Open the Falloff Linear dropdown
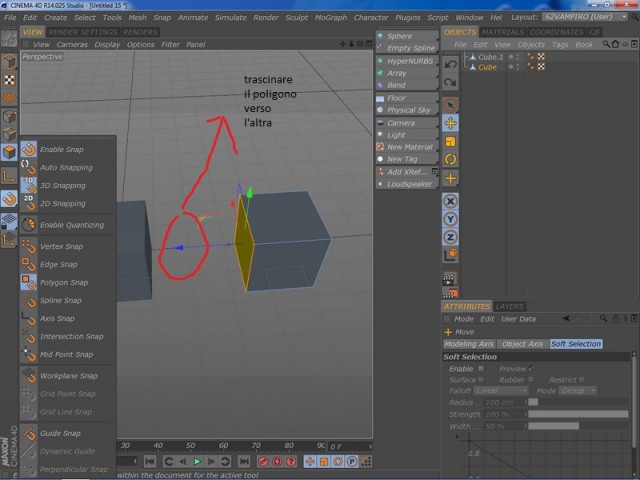 point(501,391)
